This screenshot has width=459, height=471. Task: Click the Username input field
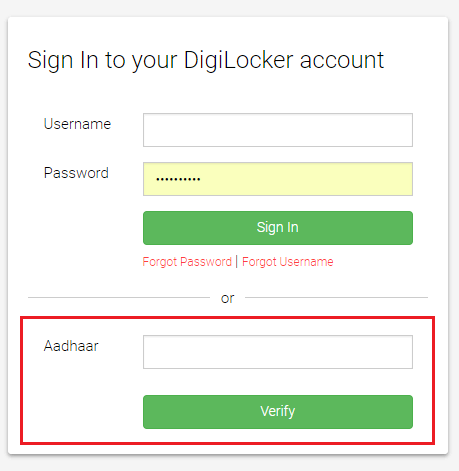click(278, 130)
